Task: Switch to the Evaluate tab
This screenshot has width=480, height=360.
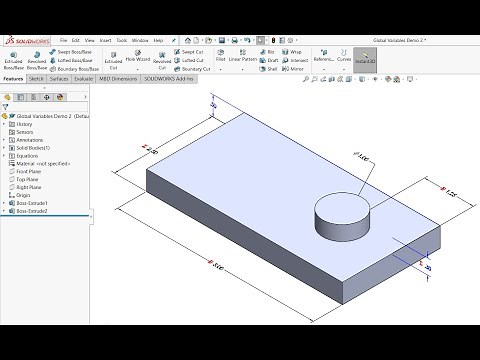Action: (x=83, y=79)
